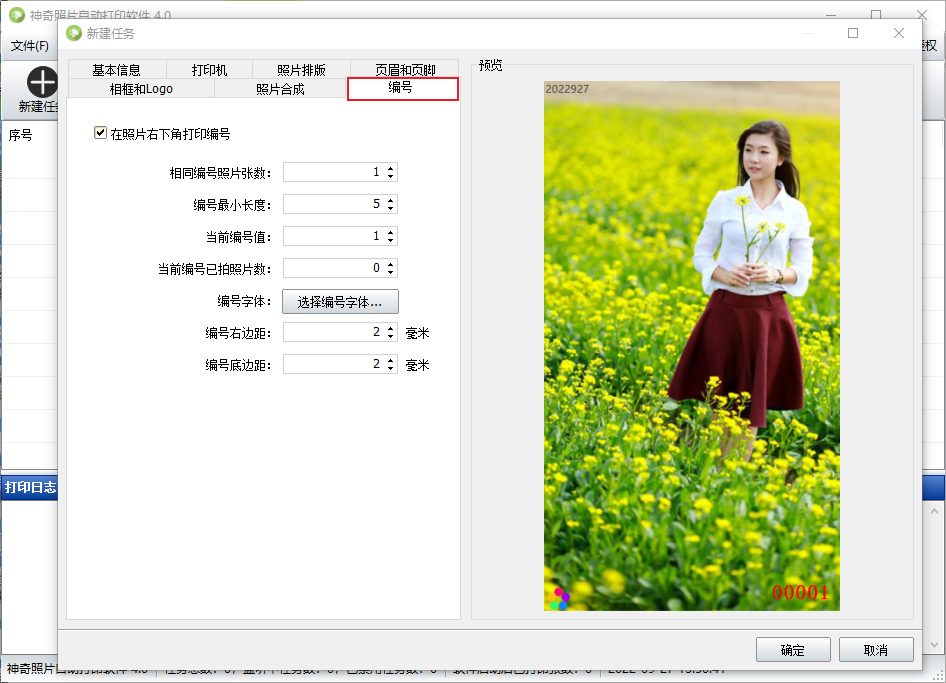Image resolution: width=946 pixels, height=683 pixels.
Task: Switch to the 打印机 tab
Action: pos(209,70)
